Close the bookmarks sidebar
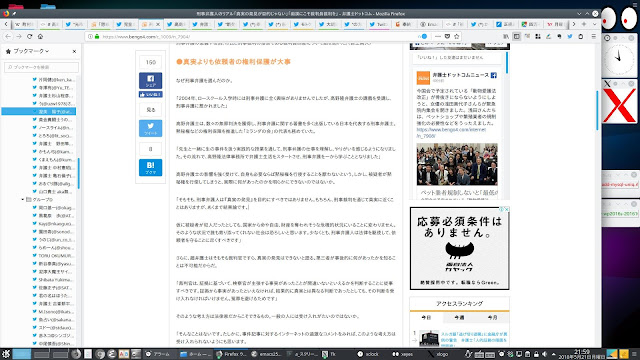The width and height of the screenshot is (640, 360). [74, 51]
